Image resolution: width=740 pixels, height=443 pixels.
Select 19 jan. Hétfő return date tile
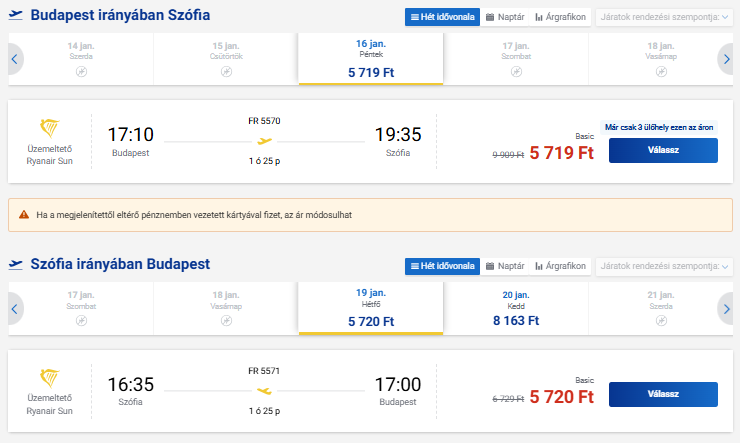click(x=370, y=309)
